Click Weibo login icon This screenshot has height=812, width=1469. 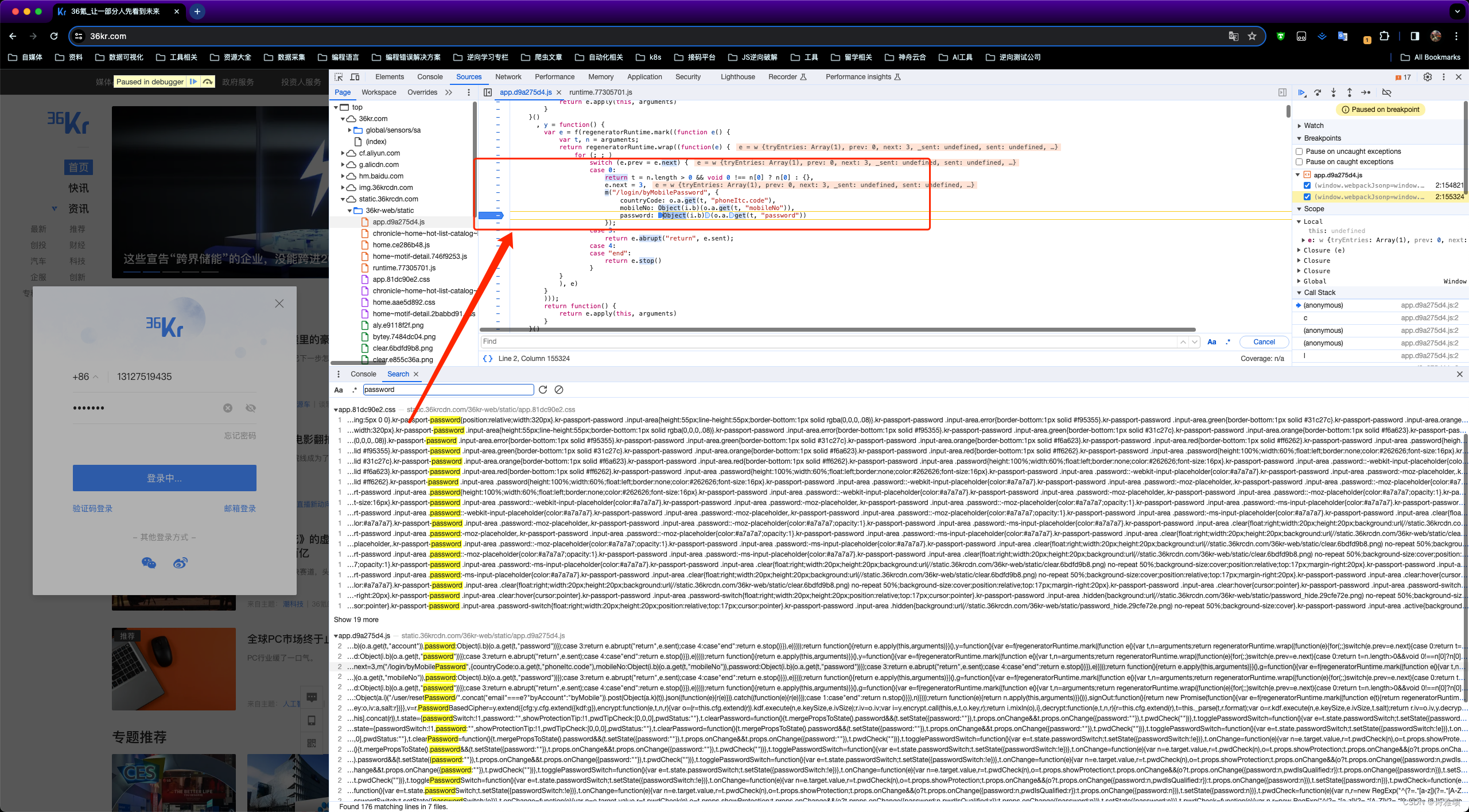coord(180,563)
